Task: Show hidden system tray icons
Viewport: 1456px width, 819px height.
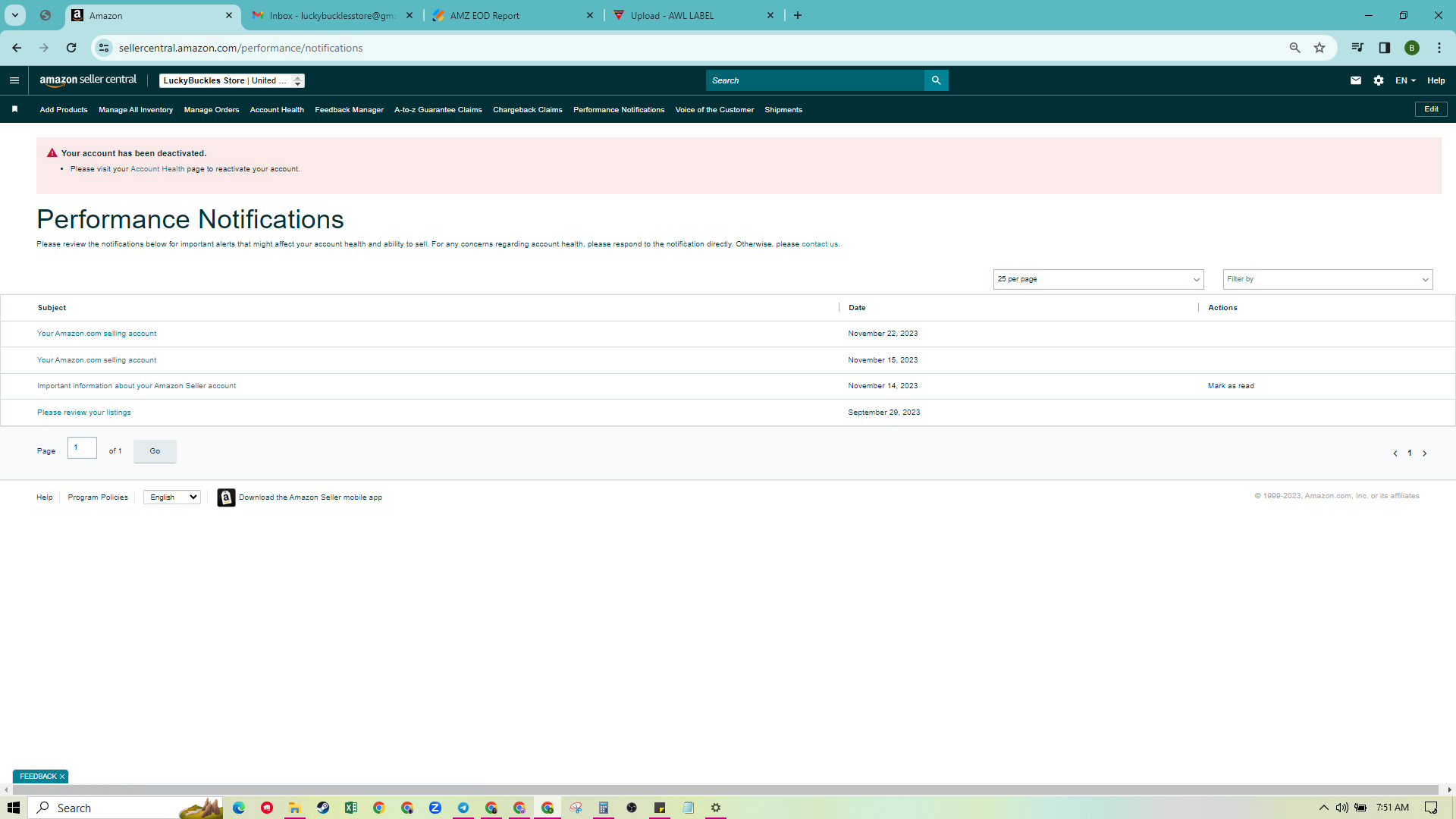Action: pyautogui.click(x=1324, y=808)
